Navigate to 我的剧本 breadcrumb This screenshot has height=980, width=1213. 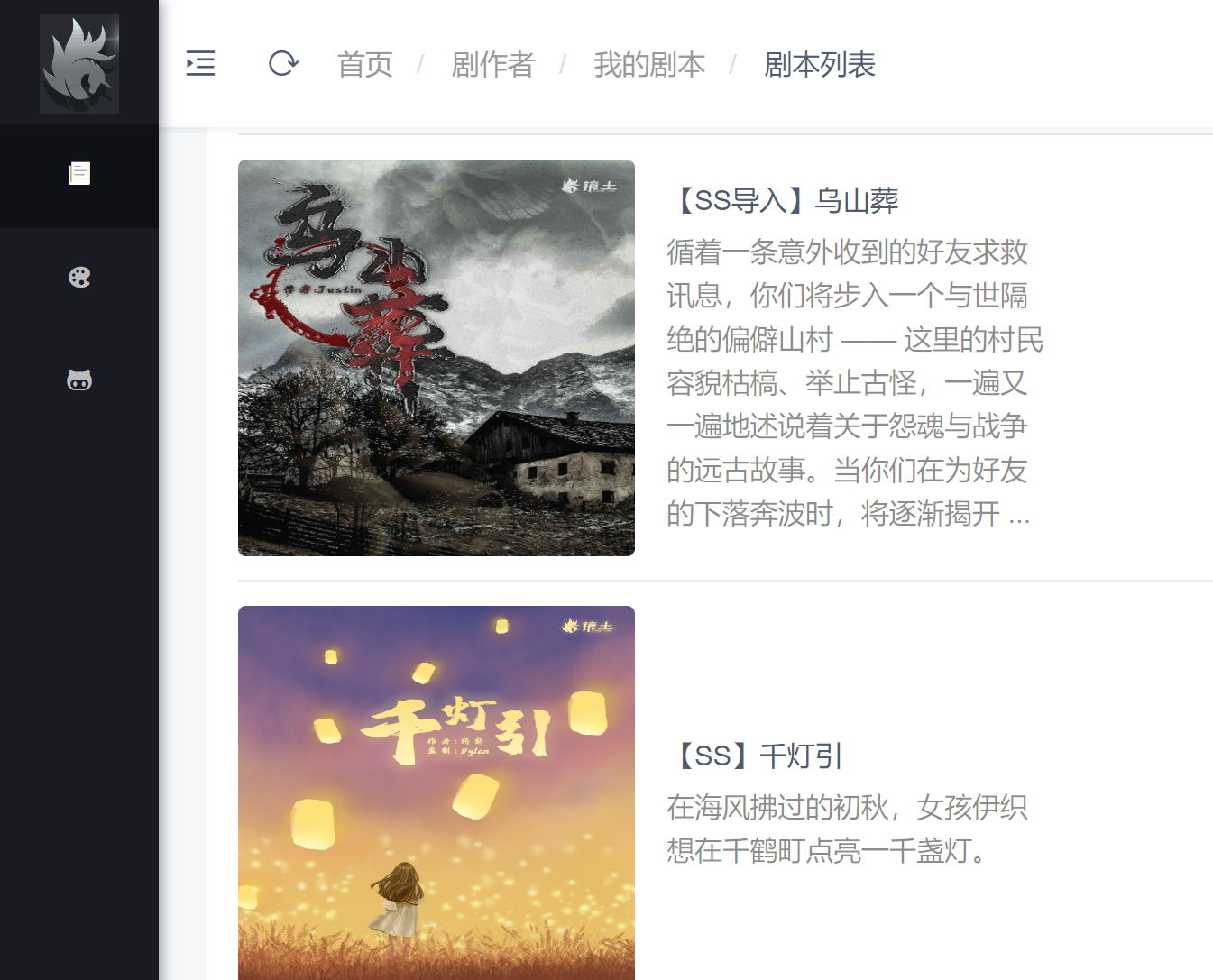[649, 65]
